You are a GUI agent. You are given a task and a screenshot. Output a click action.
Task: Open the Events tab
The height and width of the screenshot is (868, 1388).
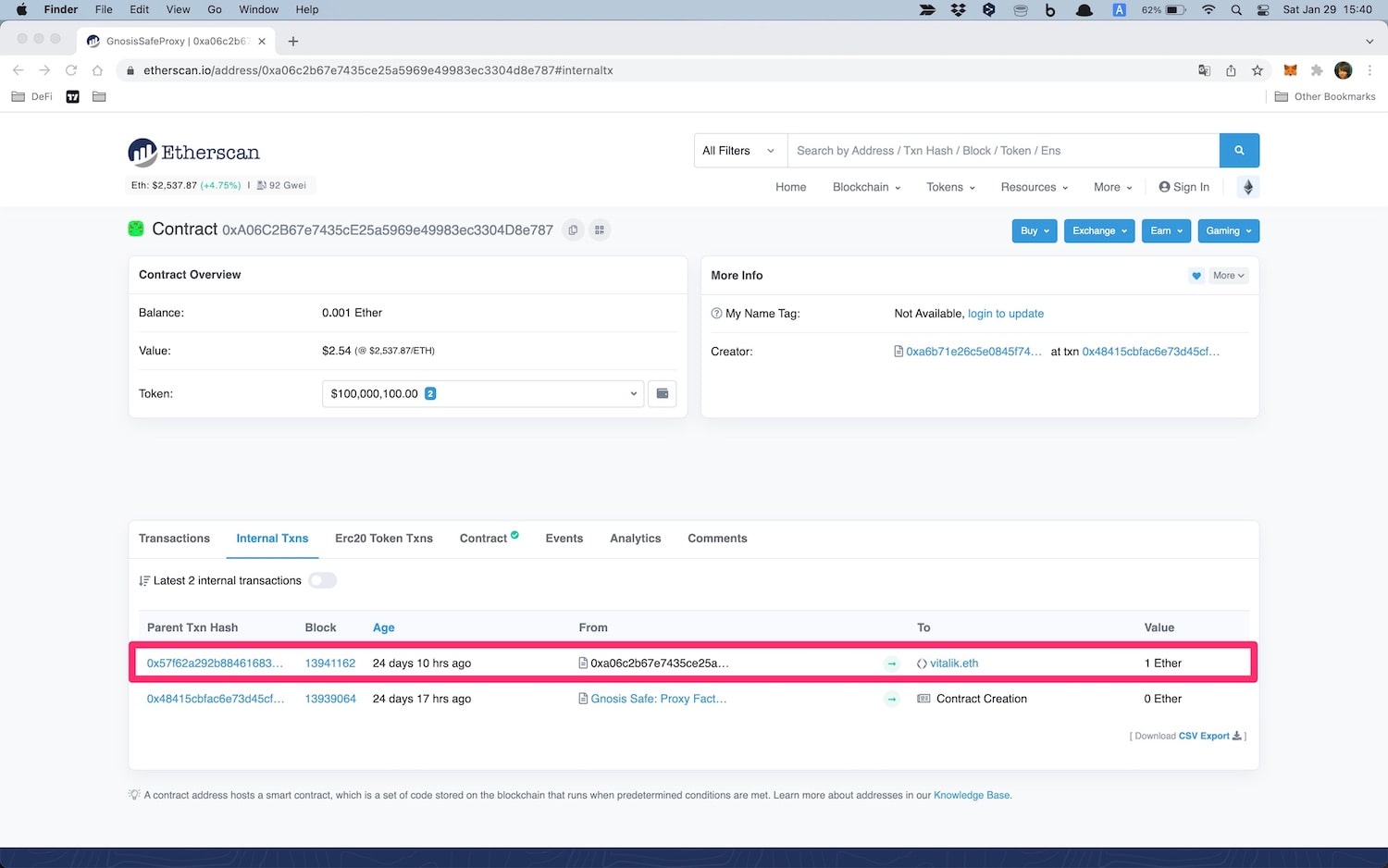click(x=564, y=539)
